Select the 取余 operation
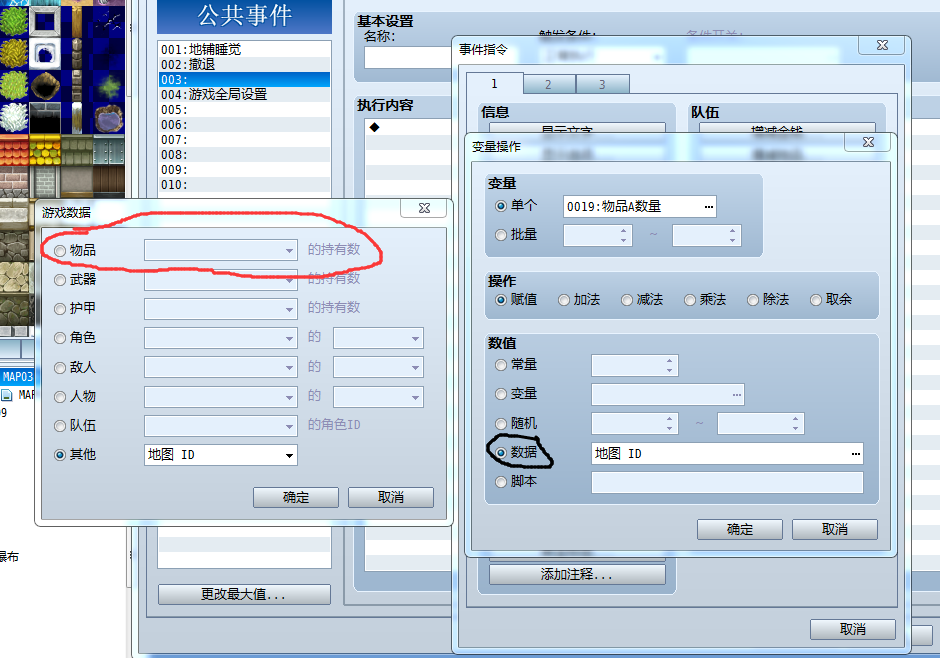 tap(816, 300)
